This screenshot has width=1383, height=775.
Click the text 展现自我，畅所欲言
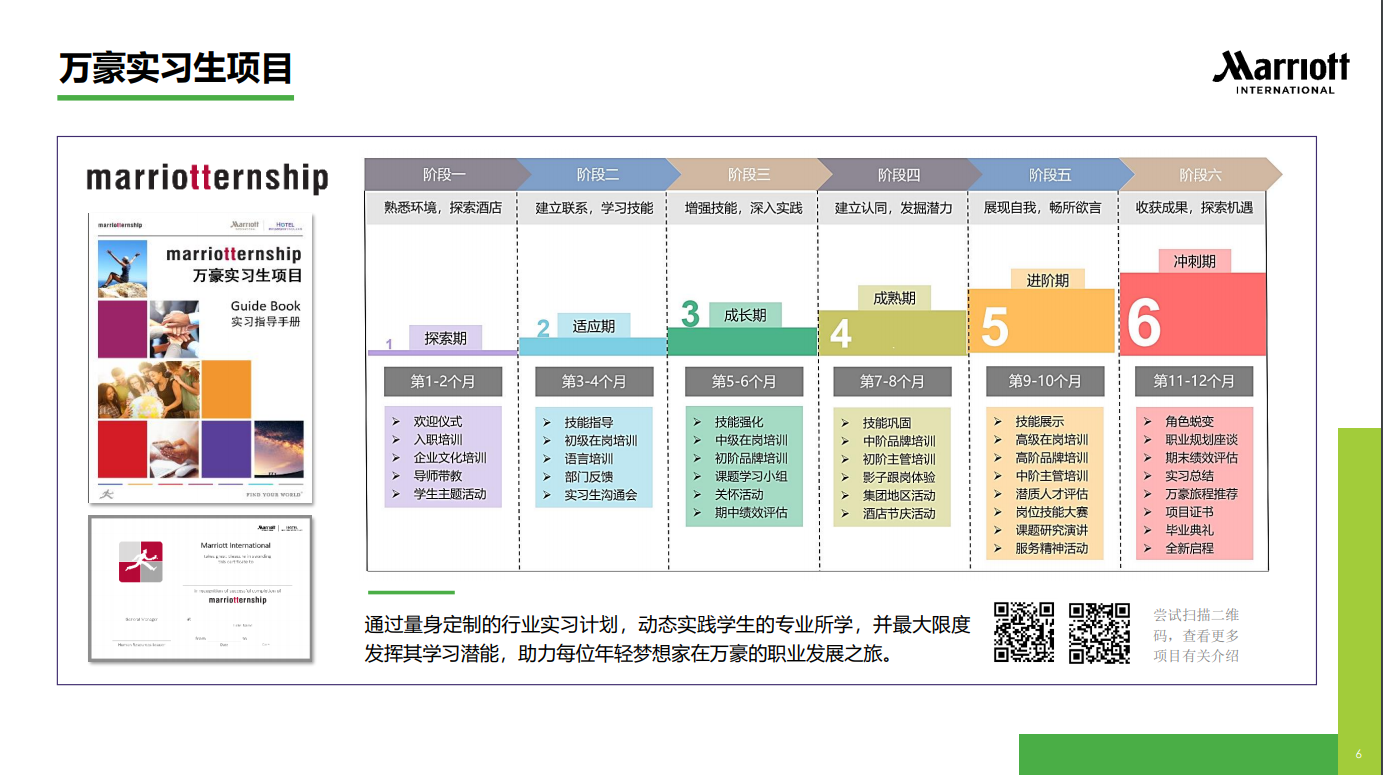(x=1043, y=208)
